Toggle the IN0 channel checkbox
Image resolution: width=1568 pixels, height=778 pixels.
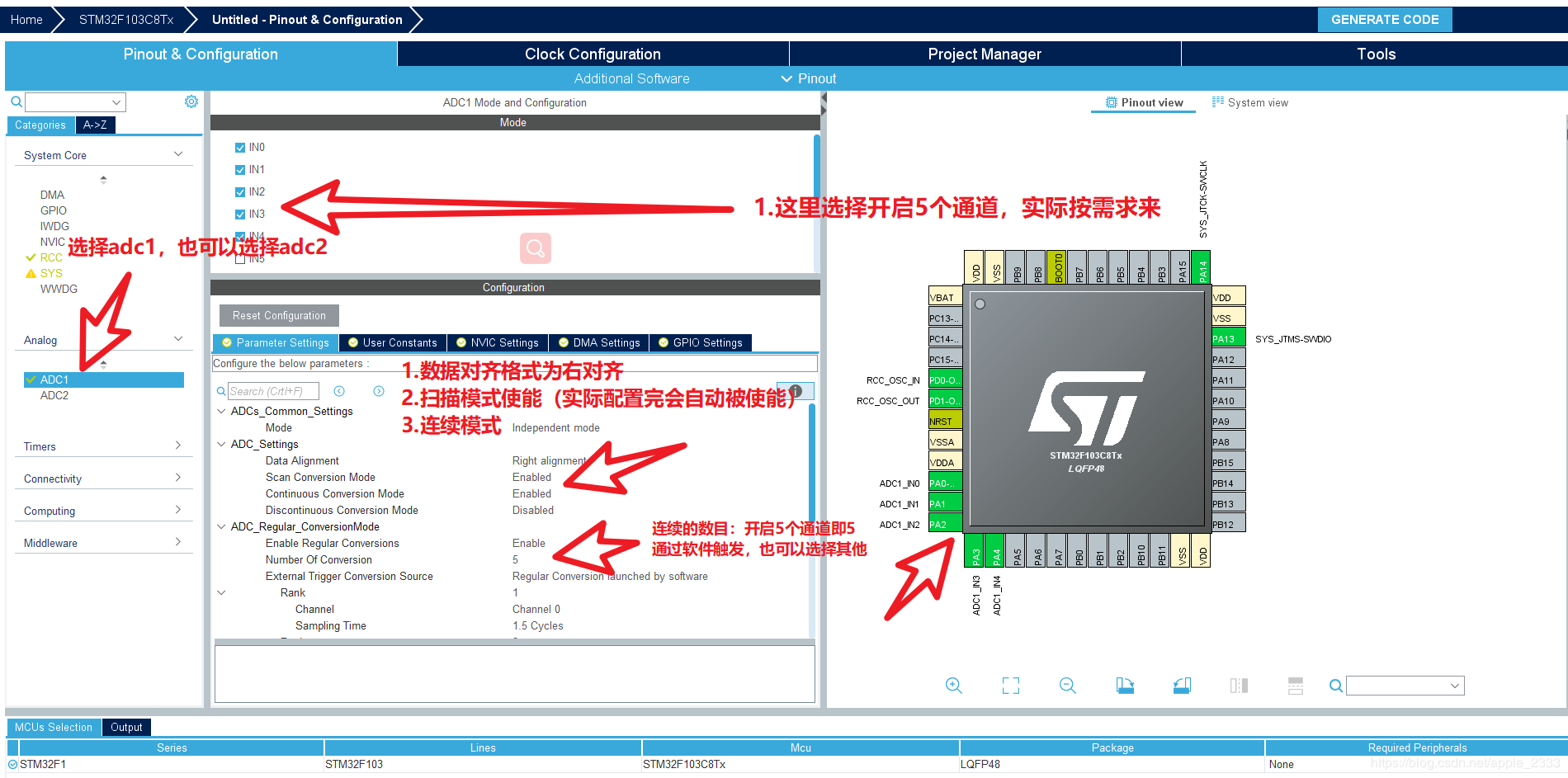click(240, 148)
